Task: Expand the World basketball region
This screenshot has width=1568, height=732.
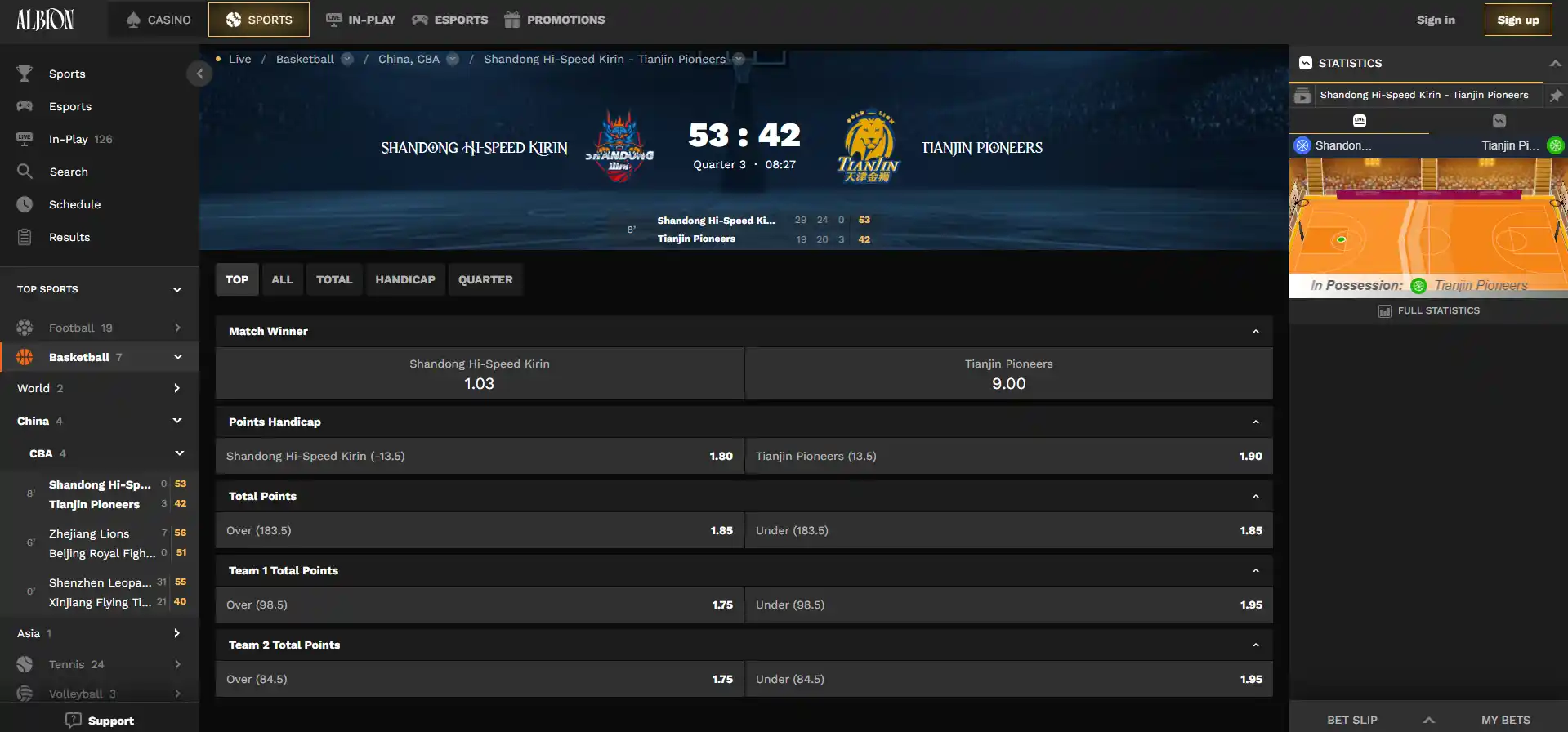Action: coord(176,388)
